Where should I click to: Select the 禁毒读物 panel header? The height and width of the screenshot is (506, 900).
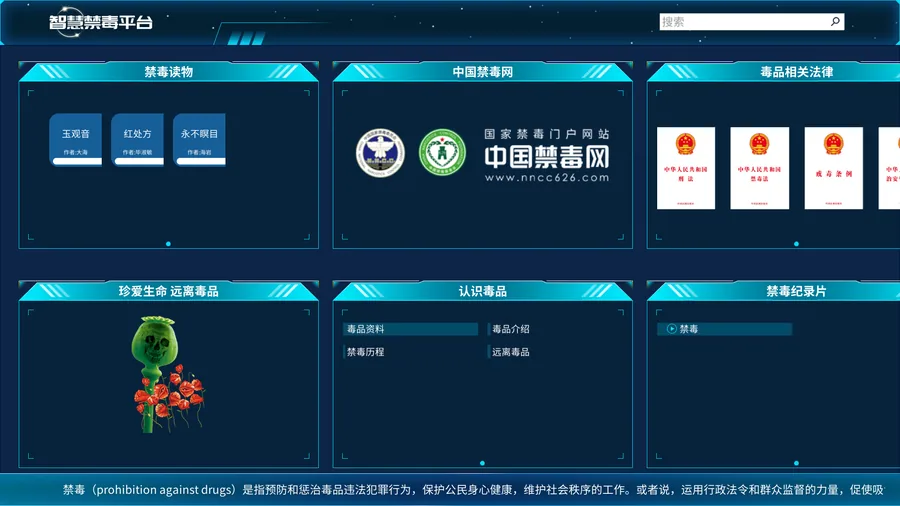point(168,72)
